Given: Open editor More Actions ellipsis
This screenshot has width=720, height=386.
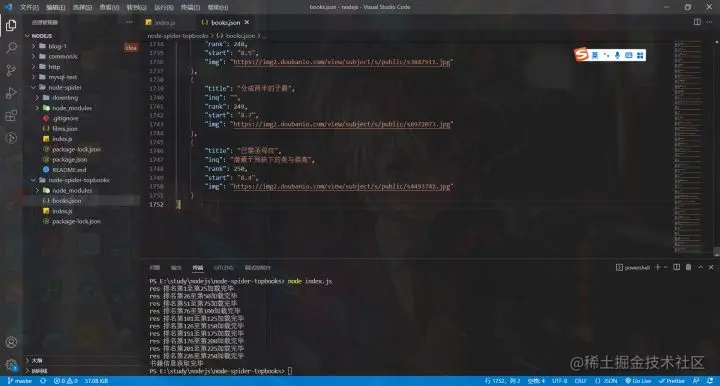Looking at the screenshot, I should tap(710, 22).
